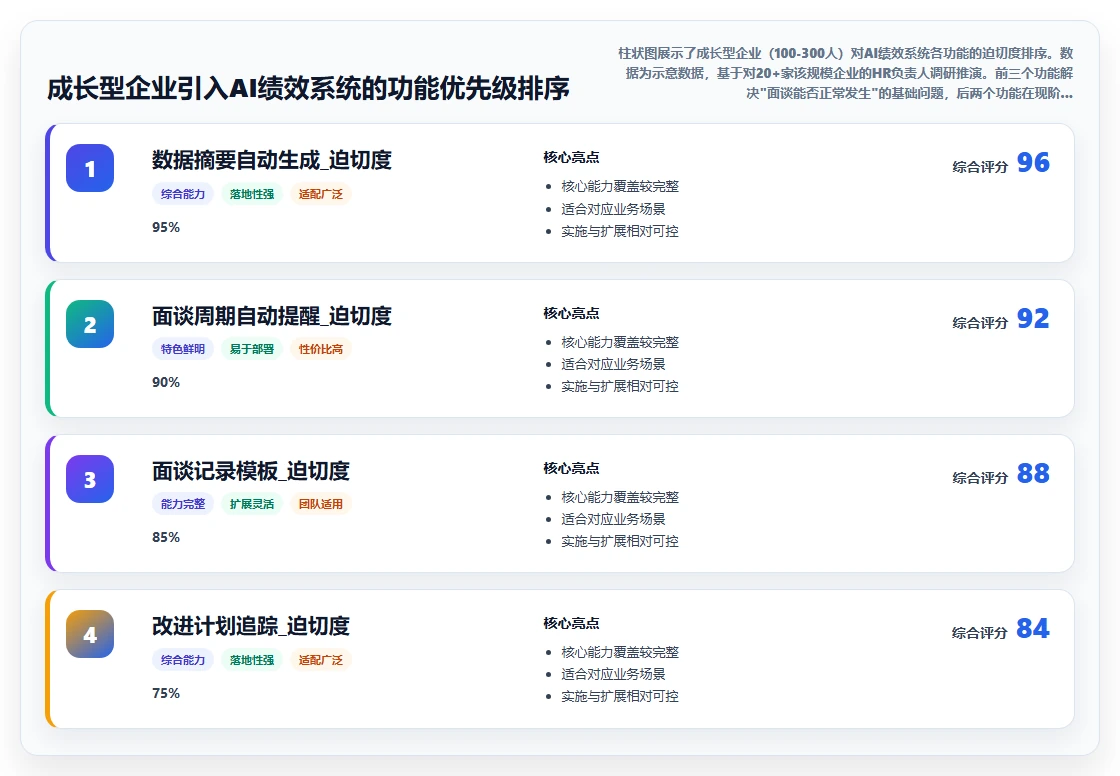
Task: Click 综合能力 tag in 改进计划追踪 card
Action: pos(183,660)
